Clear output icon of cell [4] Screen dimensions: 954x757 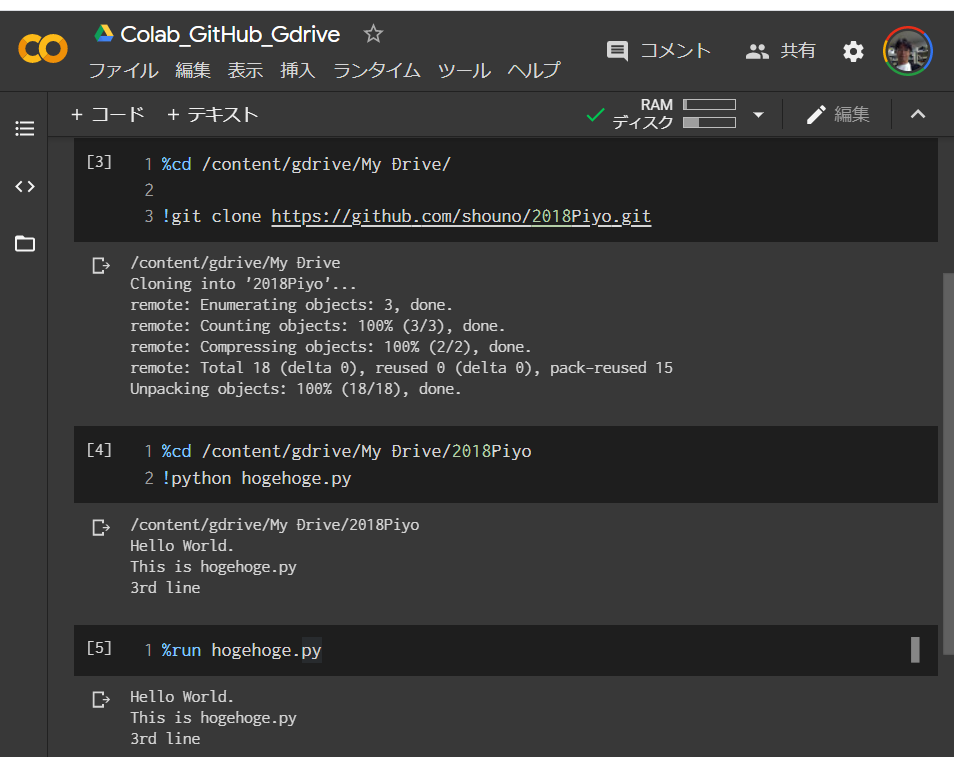point(101,527)
